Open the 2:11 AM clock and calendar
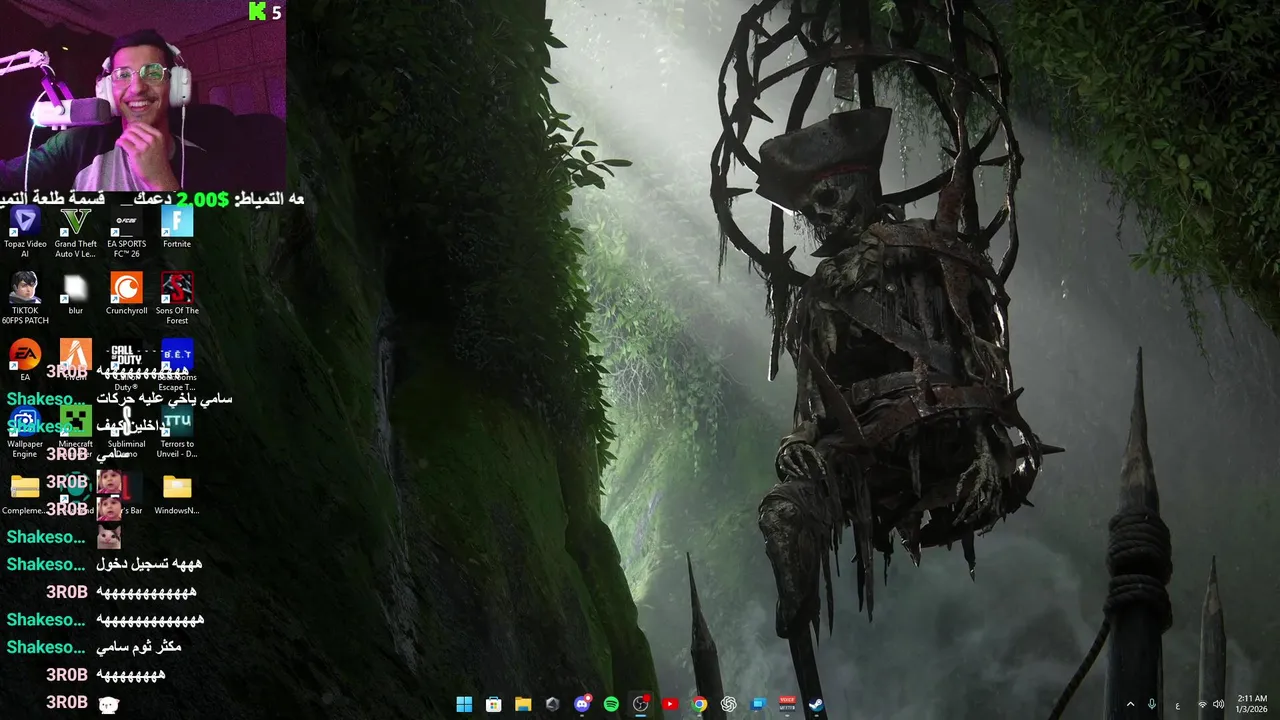1280x720 pixels. coord(1252,704)
